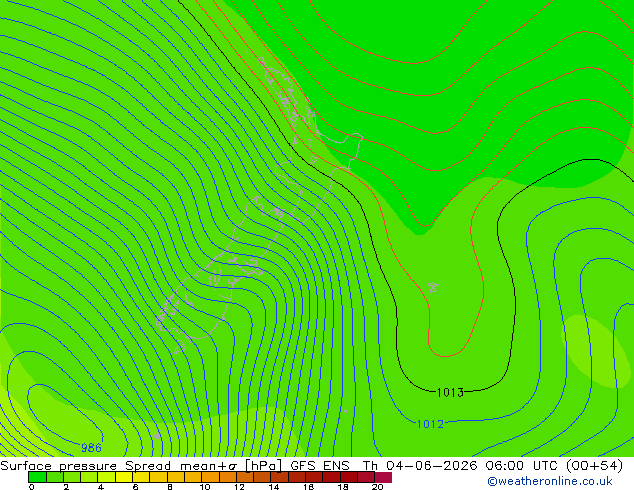Viewport: 634px width, 490px height.
Task: Click the legend scale number 0
Action: pos(32,486)
